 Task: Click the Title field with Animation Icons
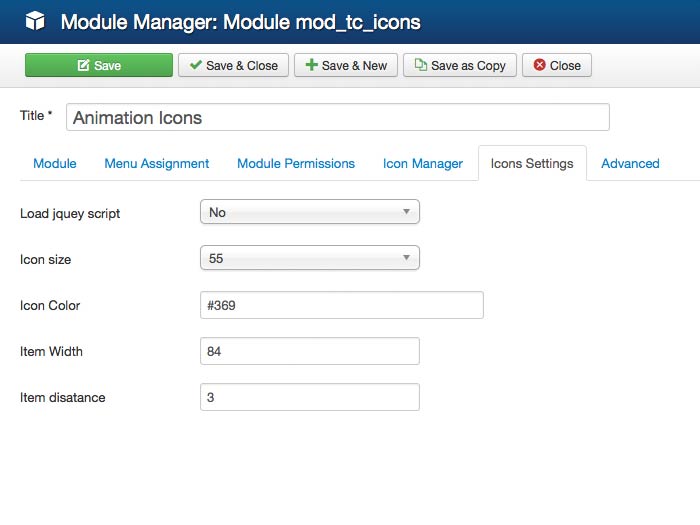tap(338, 117)
